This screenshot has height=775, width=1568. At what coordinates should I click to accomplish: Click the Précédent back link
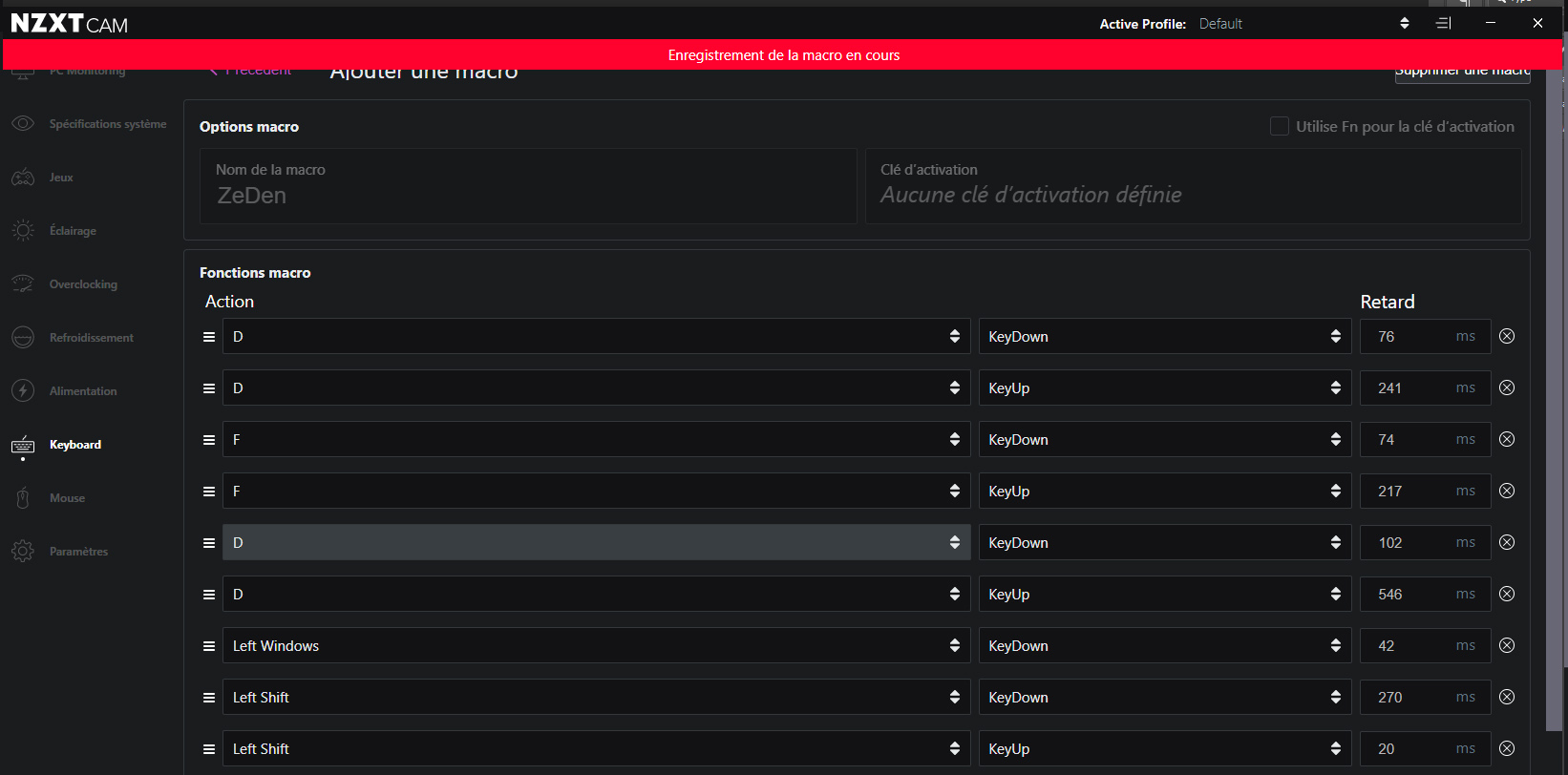point(251,73)
